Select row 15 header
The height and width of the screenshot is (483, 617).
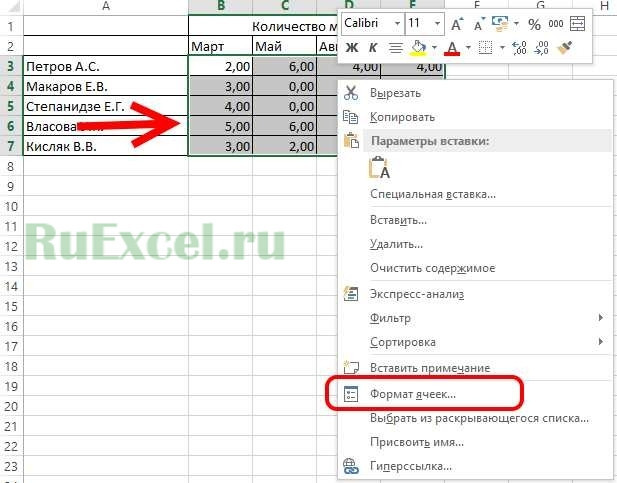click(11, 306)
